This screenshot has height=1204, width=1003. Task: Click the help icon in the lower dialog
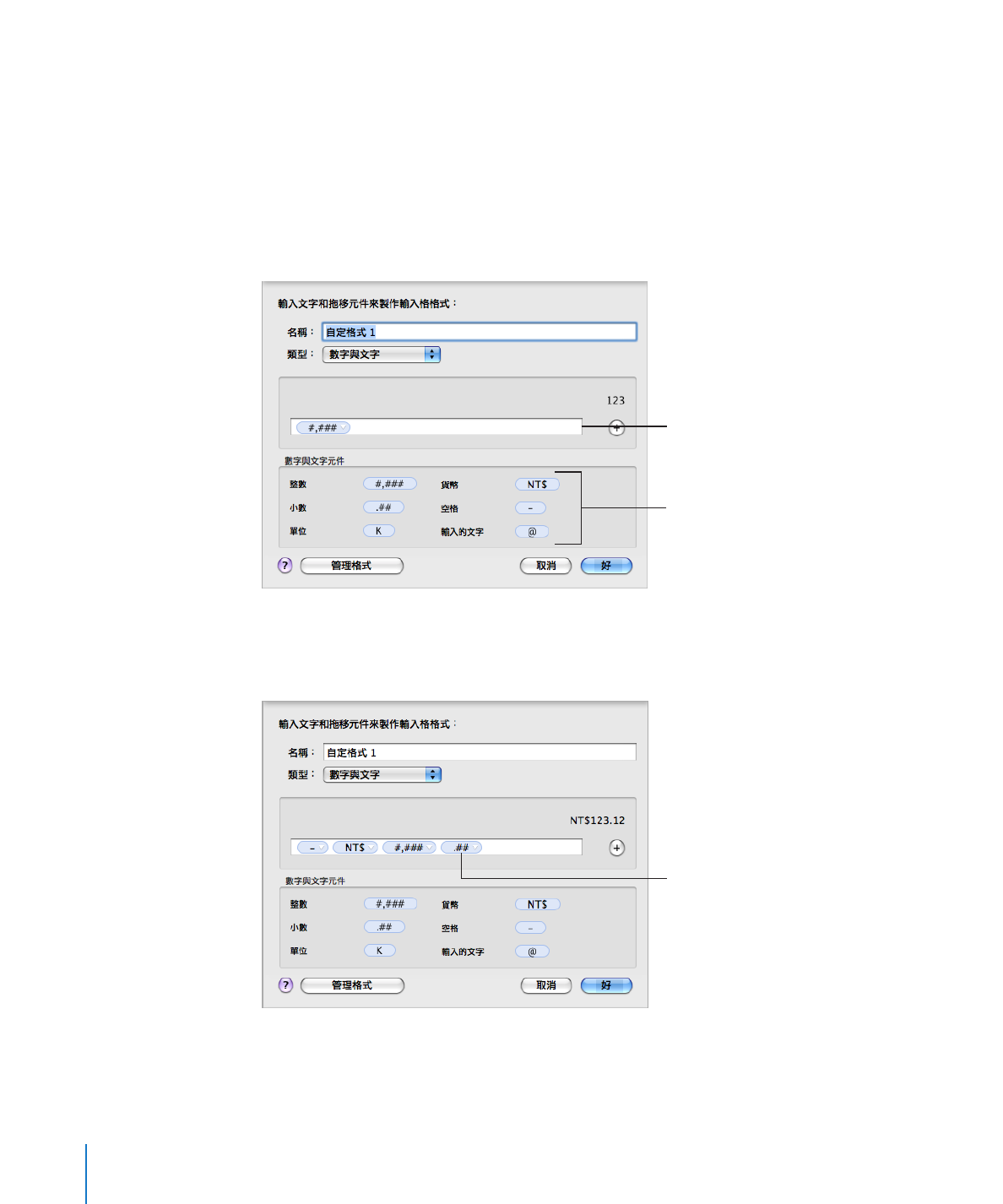pos(286,985)
